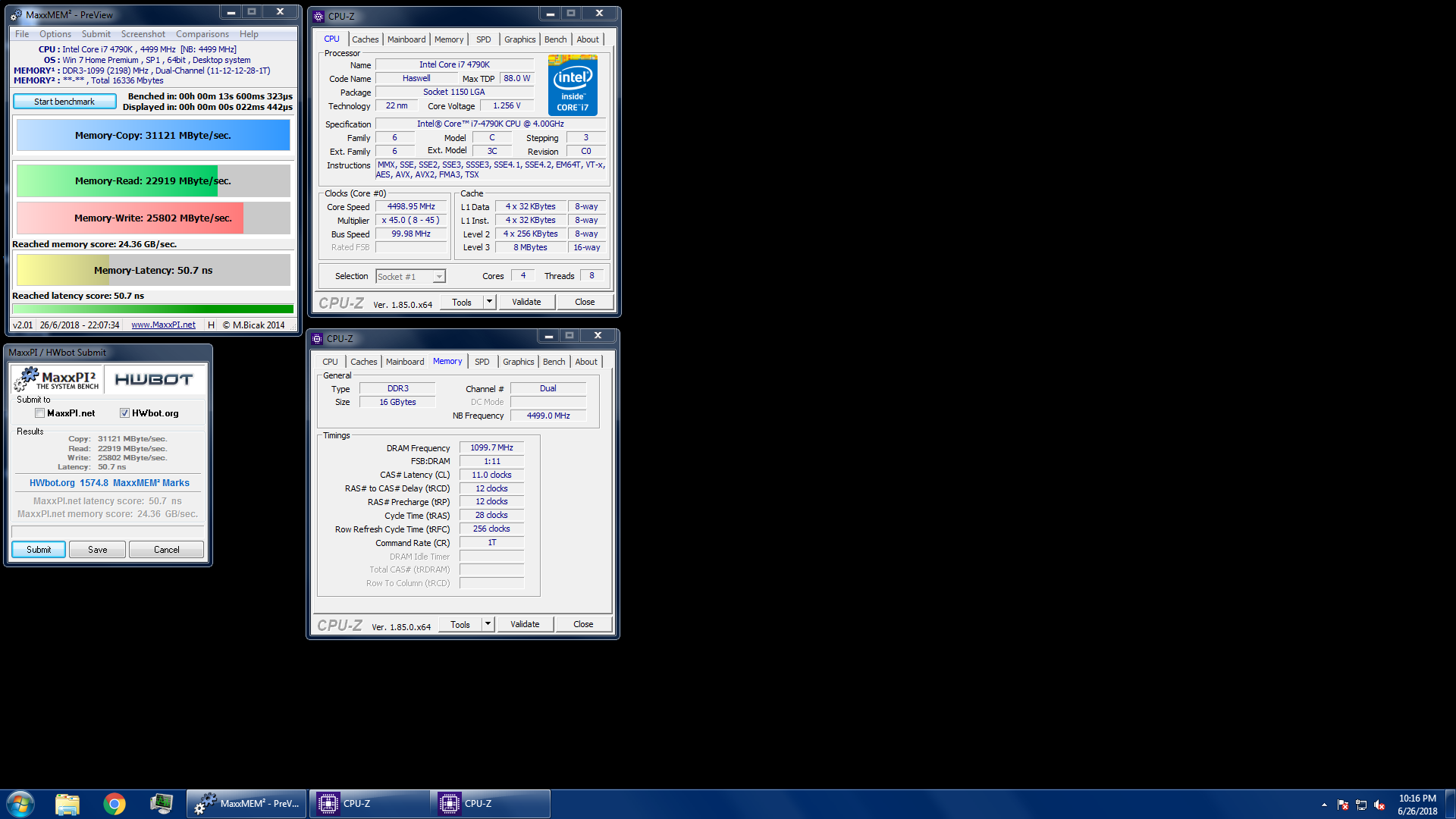Click Save button in HWbot dialog
1456x819 pixels.
[98, 550]
